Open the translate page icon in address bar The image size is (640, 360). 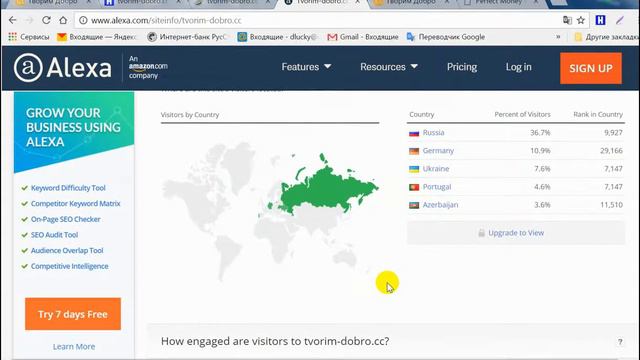[x=567, y=20]
